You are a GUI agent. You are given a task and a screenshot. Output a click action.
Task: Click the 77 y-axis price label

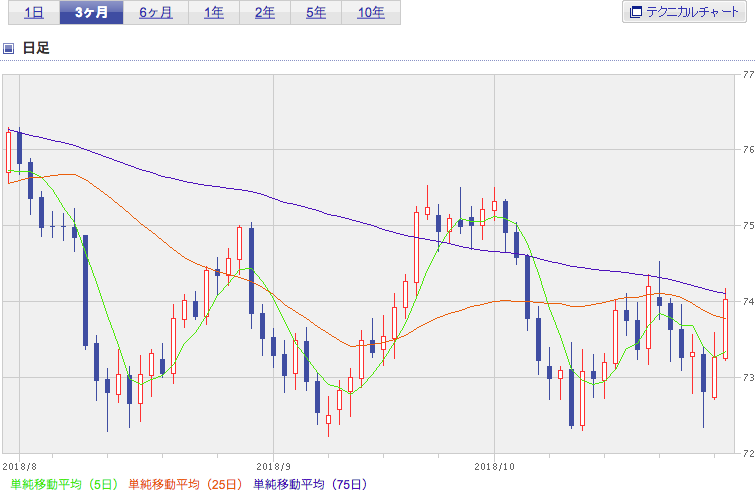[x=748, y=75]
